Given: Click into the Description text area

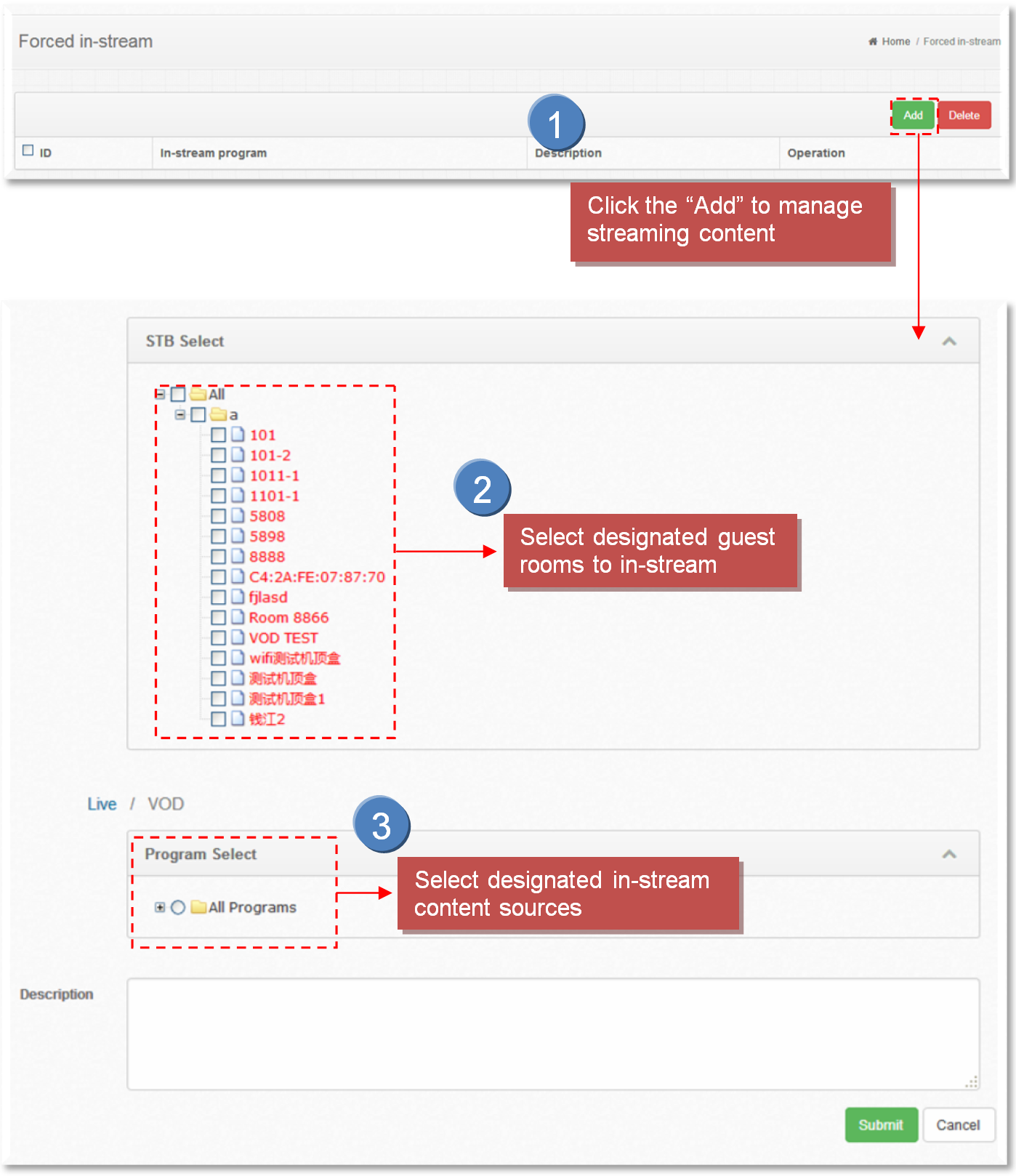Looking at the screenshot, I should point(552,1033).
